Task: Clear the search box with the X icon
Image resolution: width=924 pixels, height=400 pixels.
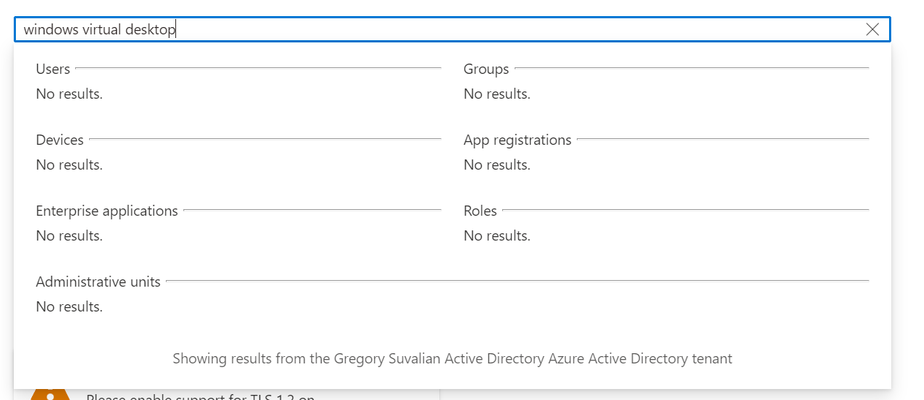Action: [x=872, y=29]
